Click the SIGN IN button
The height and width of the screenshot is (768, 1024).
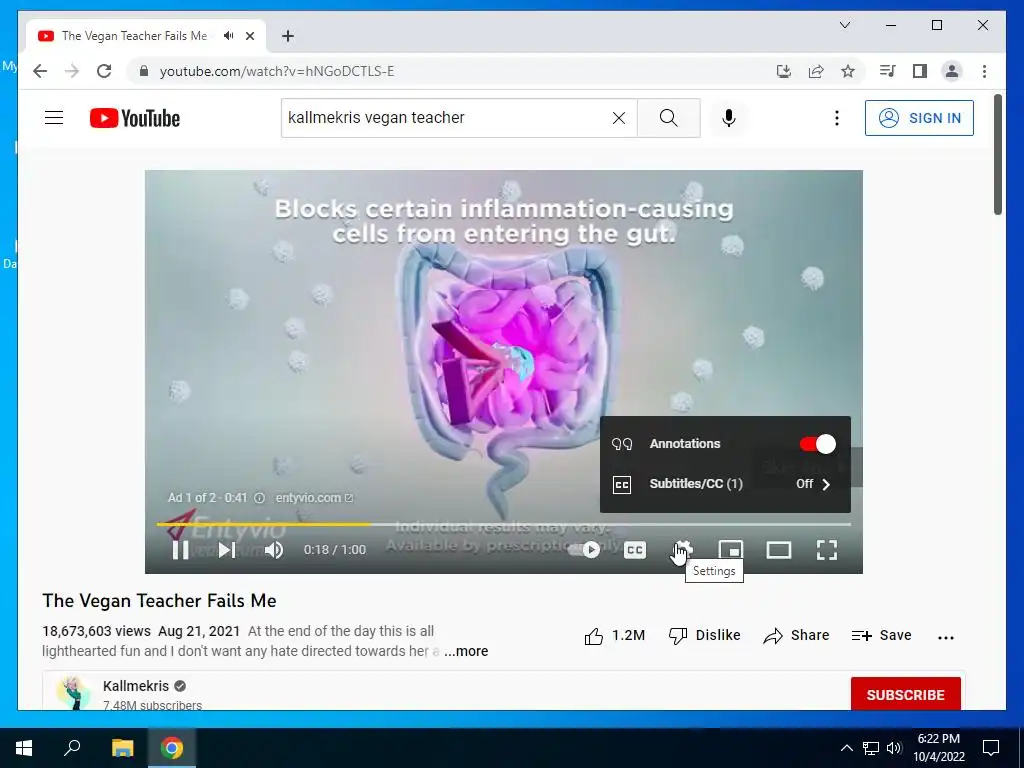click(x=920, y=118)
